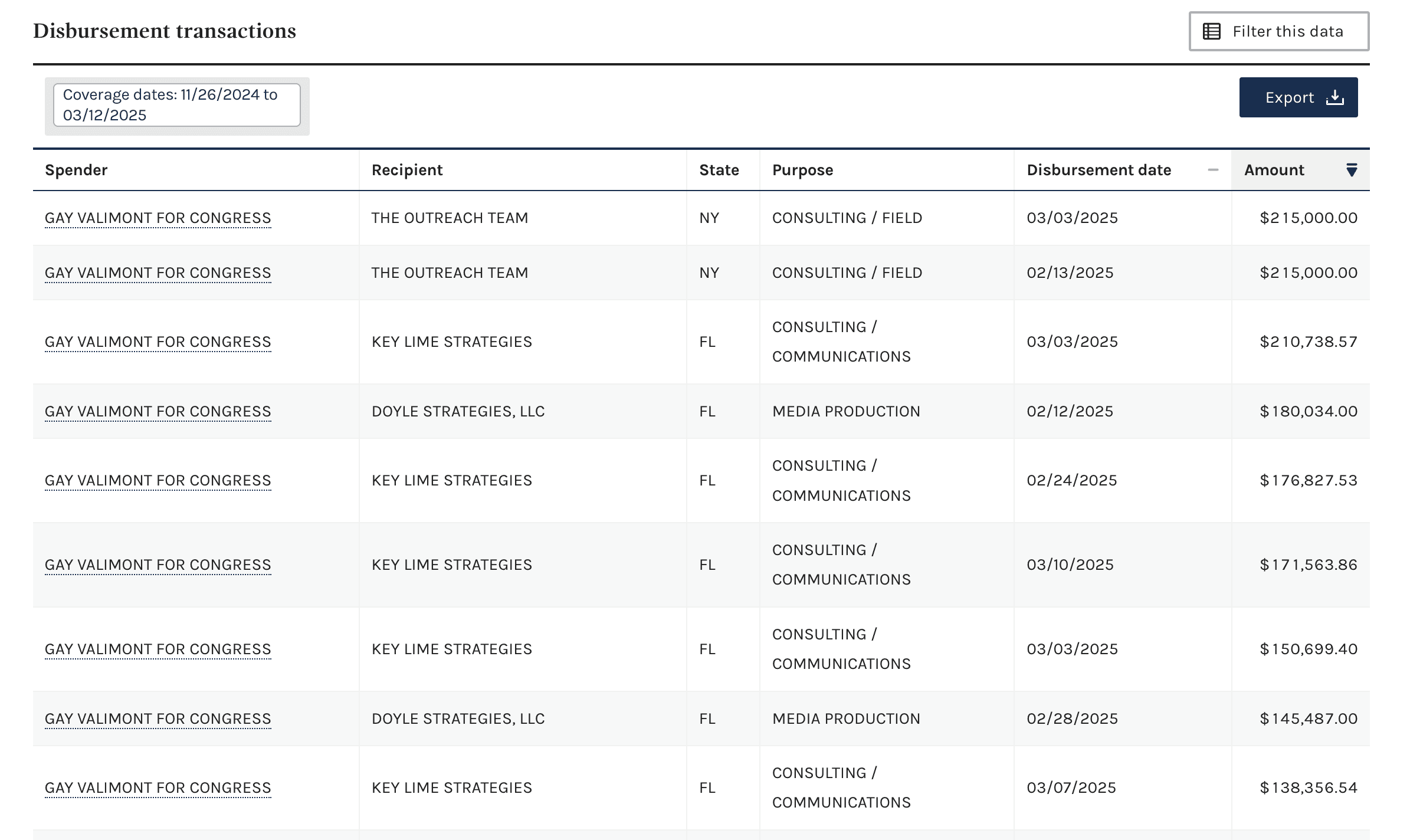Open spender link for 03/07/2025 disbursement row
The height and width of the screenshot is (840, 1410).
pyautogui.click(x=158, y=788)
